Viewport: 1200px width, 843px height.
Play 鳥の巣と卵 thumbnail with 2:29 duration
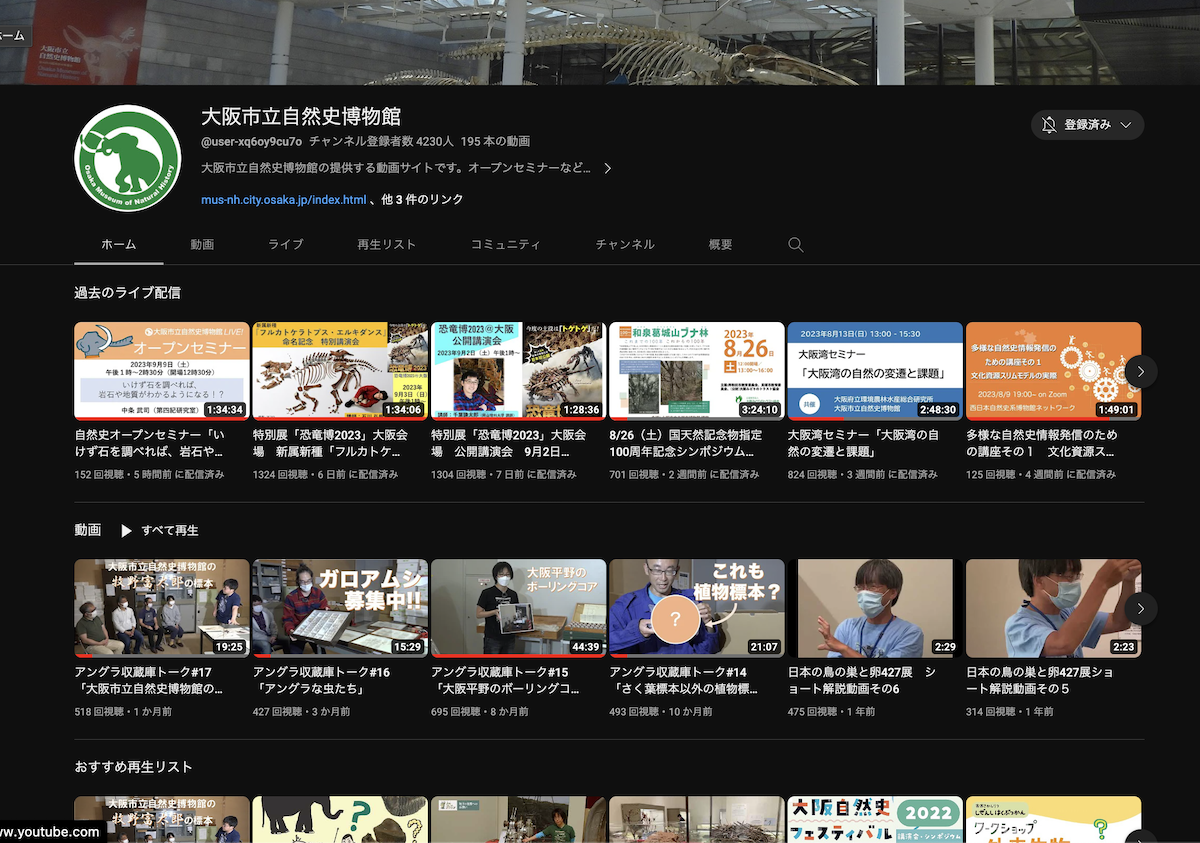coord(875,608)
